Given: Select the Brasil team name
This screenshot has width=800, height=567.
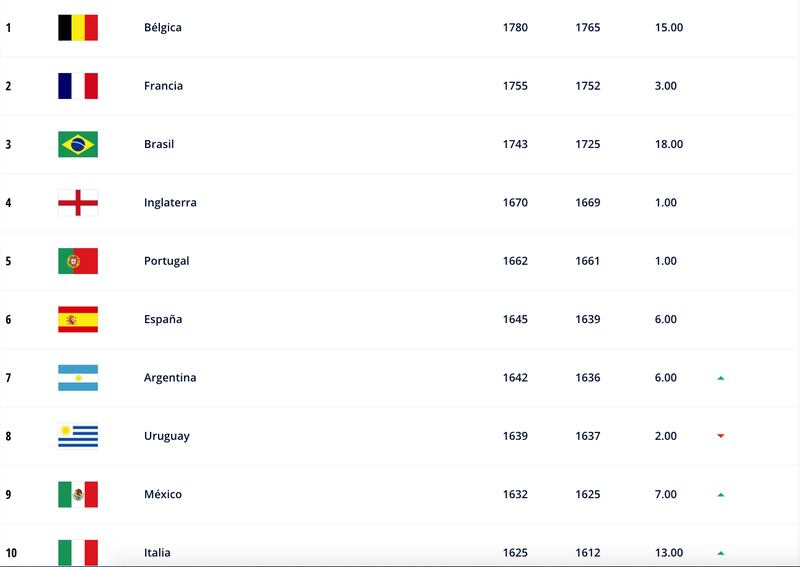Looking at the screenshot, I should (159, 144).
